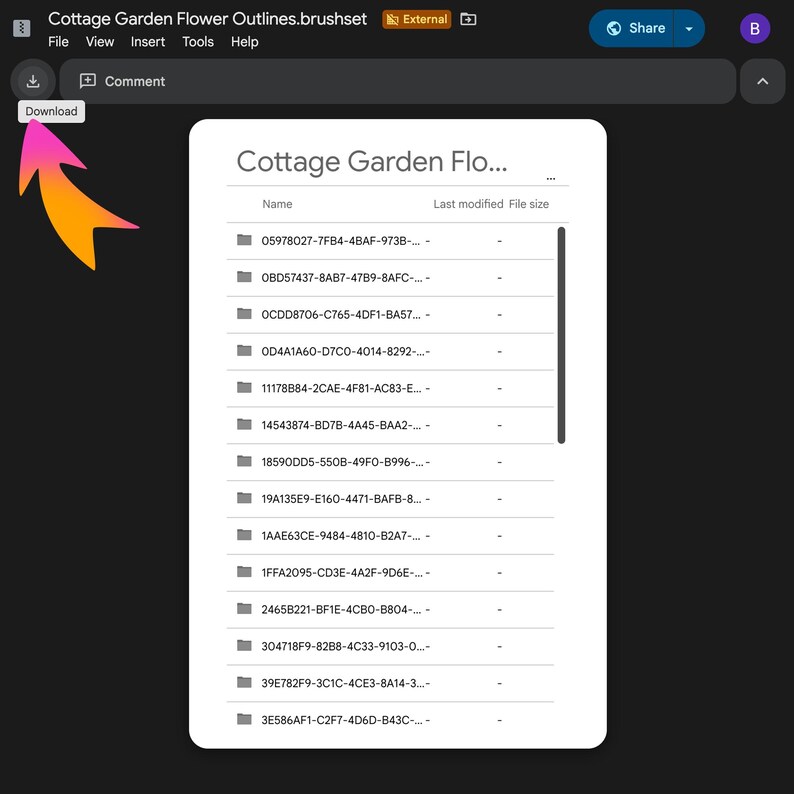
Task: Open the purple B account avatar
Action: point(755,28)
